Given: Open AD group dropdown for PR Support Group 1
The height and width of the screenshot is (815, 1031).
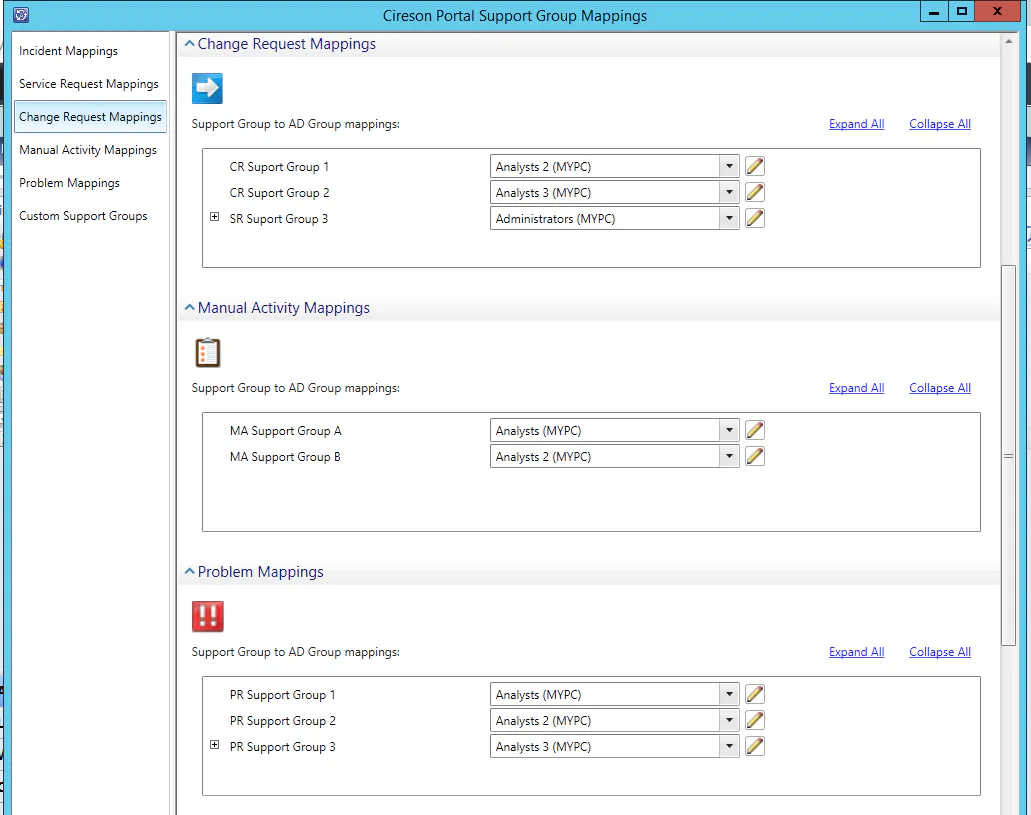Looking at the screenshot, I should [729, 695].
